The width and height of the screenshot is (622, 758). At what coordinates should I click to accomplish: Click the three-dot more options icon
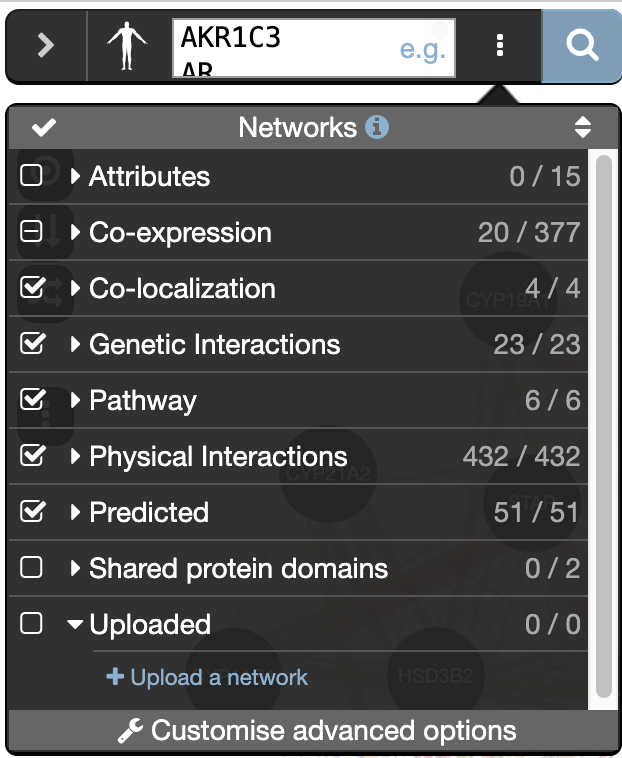click(500, 46)
